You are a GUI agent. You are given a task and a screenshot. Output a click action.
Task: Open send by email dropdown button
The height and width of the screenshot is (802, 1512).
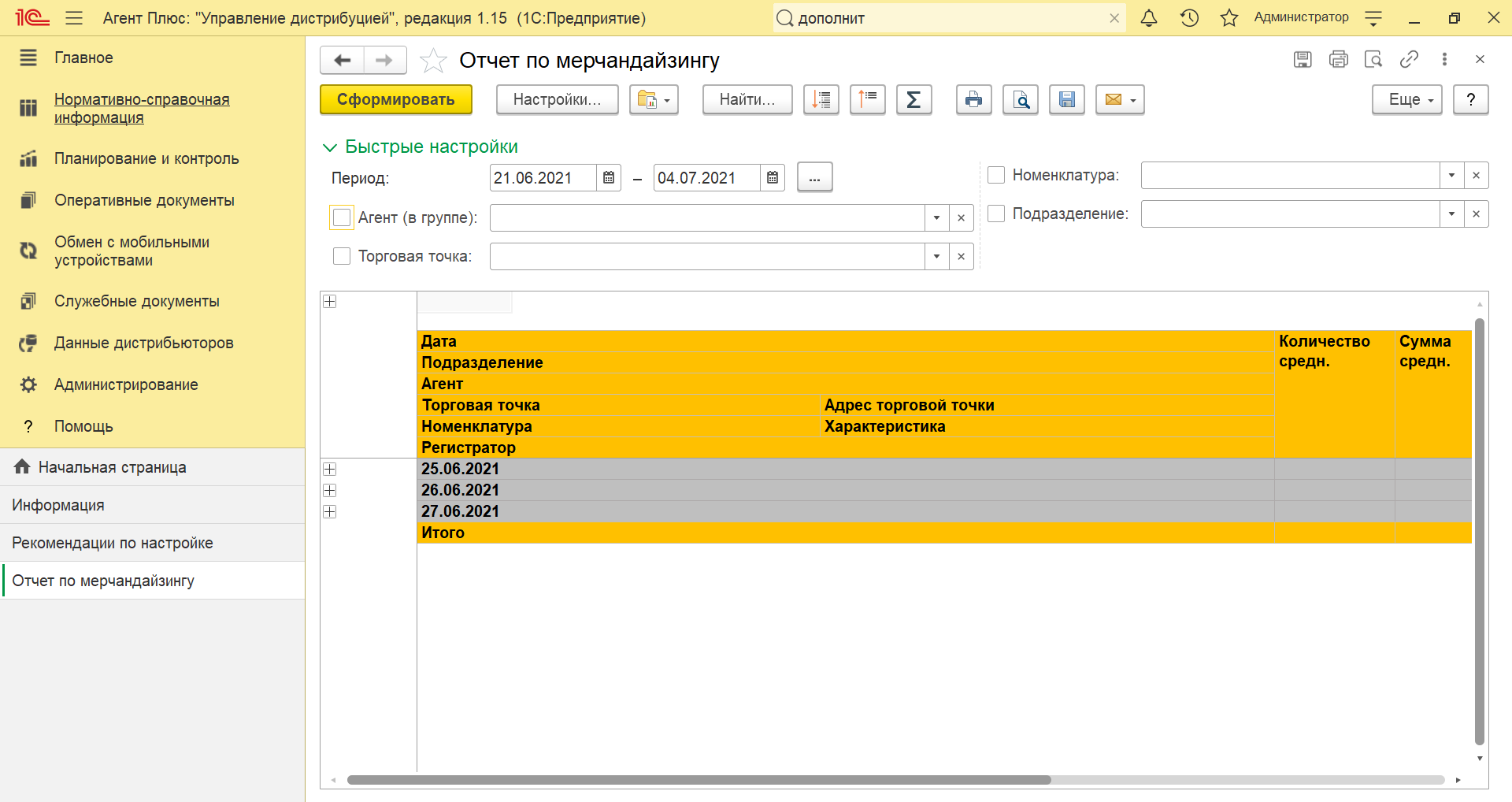click(1120, 100)
